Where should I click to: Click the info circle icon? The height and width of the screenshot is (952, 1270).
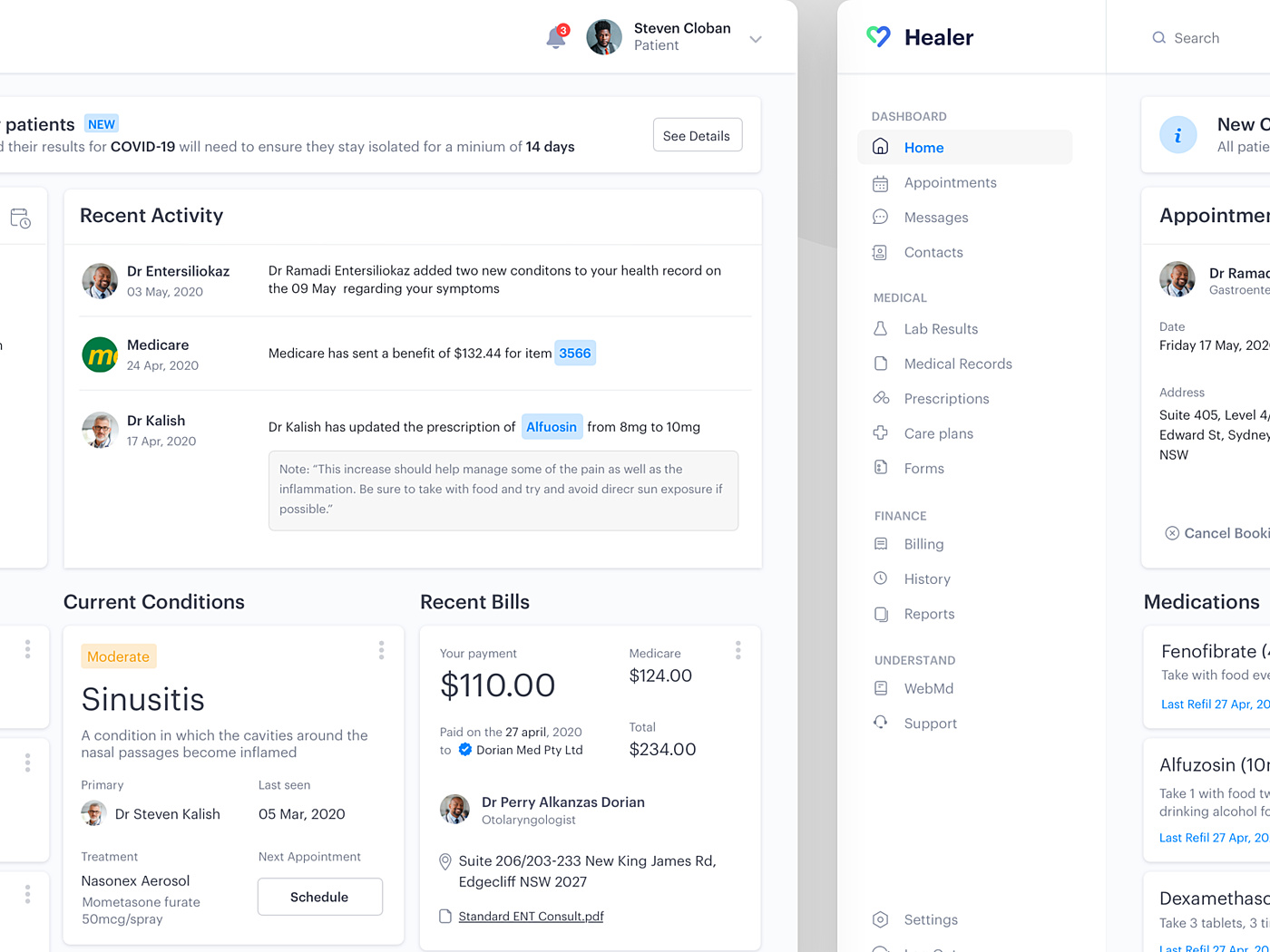click(x=1177, y=135)
